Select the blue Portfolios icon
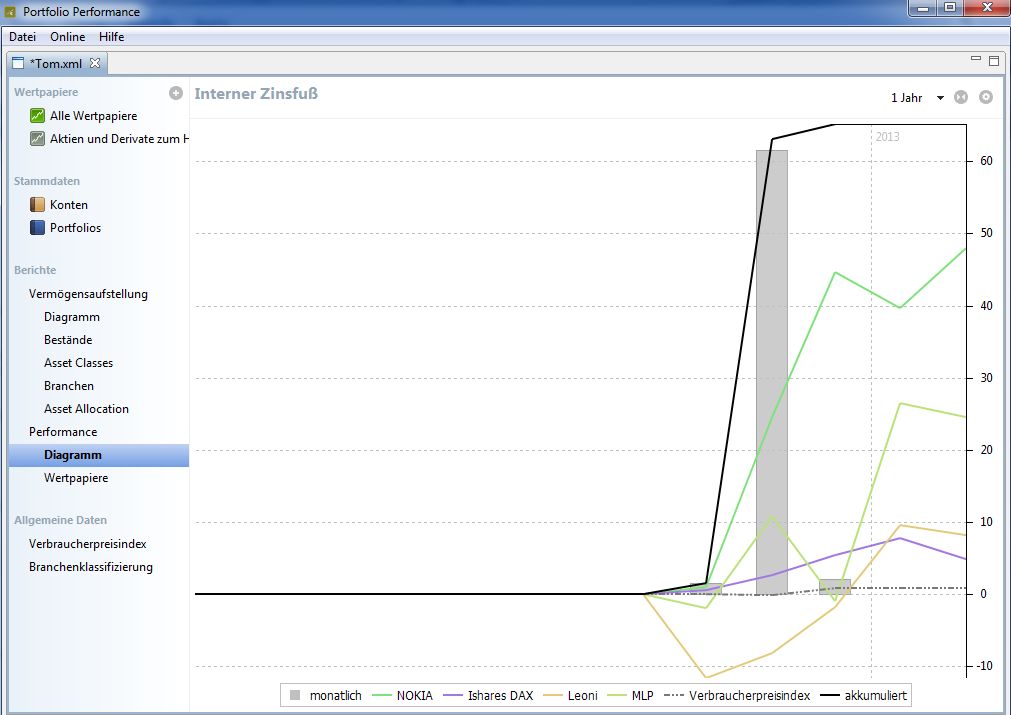This screenshot has height=715, width=1011. tap(38, 228)
